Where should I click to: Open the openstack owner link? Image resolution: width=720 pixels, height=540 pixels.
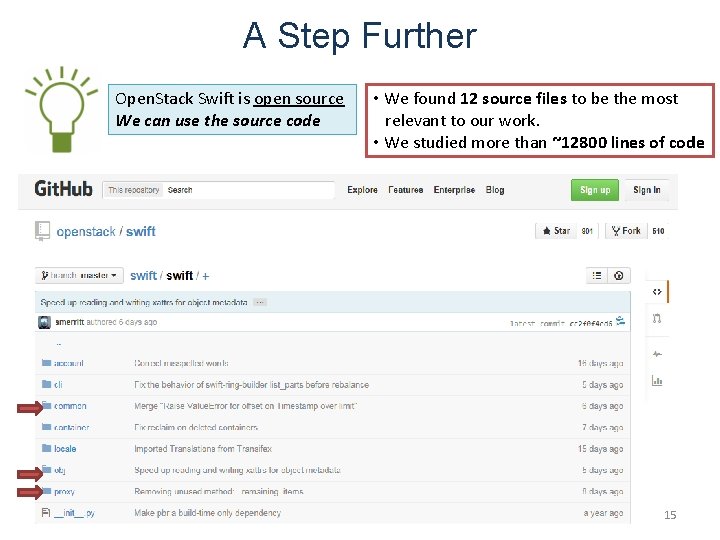click(86, 231)
